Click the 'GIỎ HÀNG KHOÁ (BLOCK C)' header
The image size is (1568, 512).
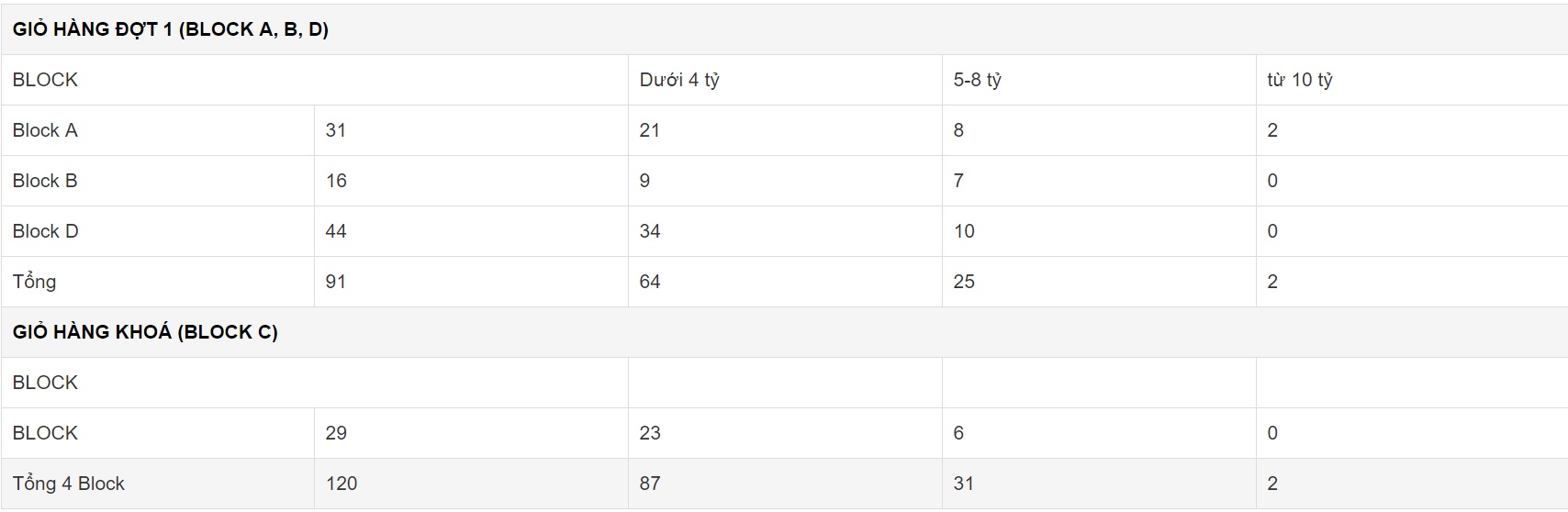[x=145, y=332]
